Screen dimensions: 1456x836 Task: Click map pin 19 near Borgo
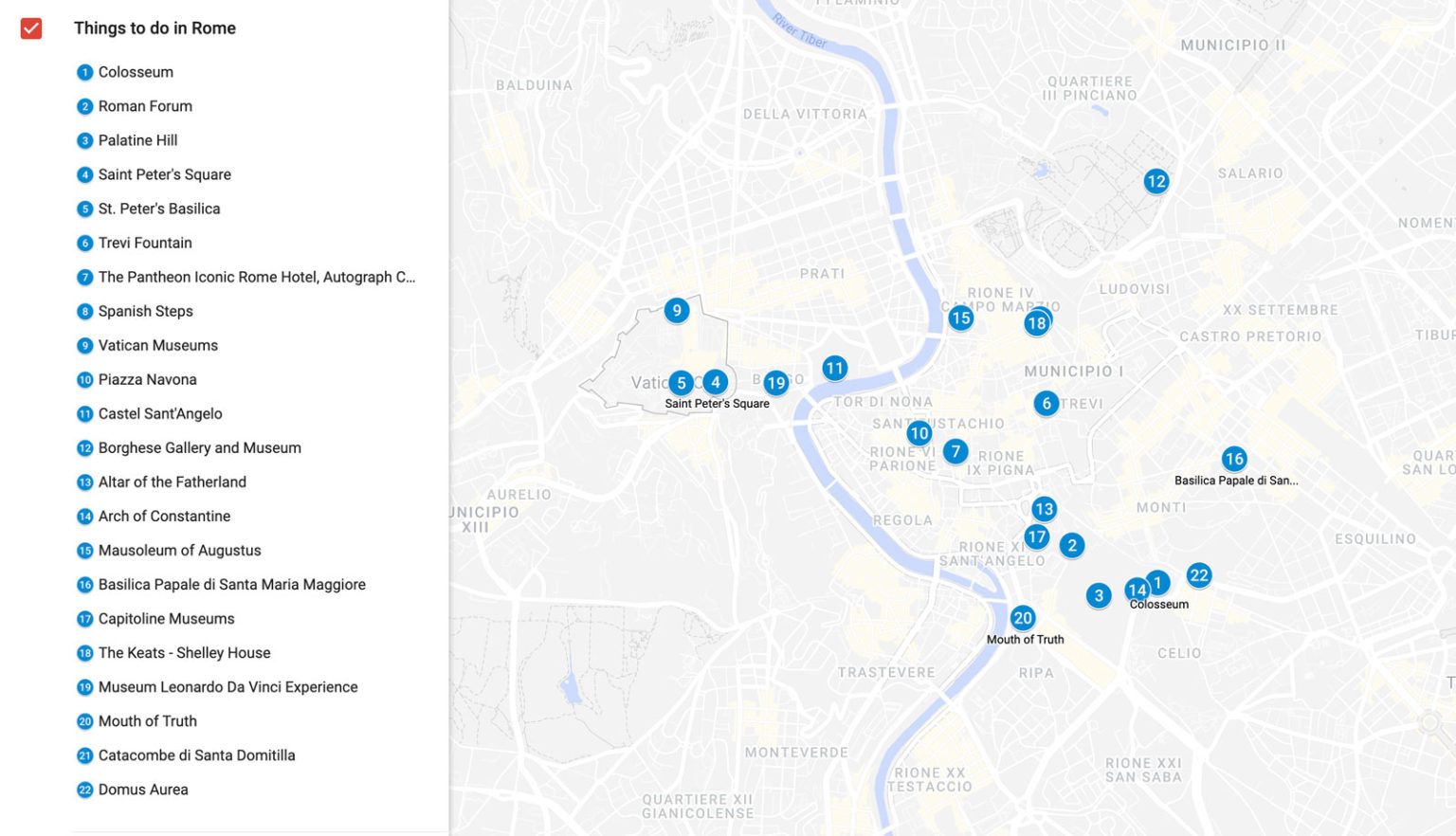(x=775, y=383)
